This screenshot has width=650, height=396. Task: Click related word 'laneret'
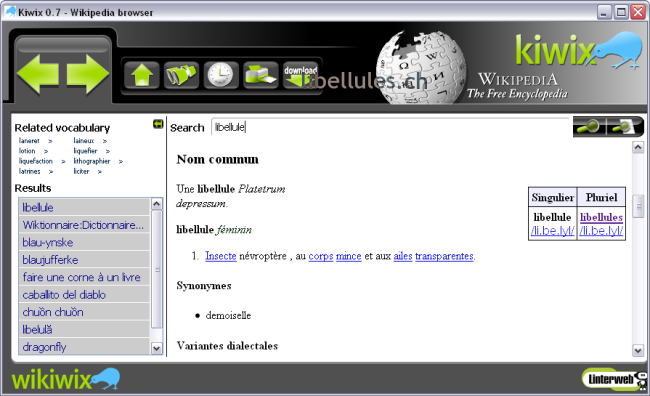[x=29, y=141]
